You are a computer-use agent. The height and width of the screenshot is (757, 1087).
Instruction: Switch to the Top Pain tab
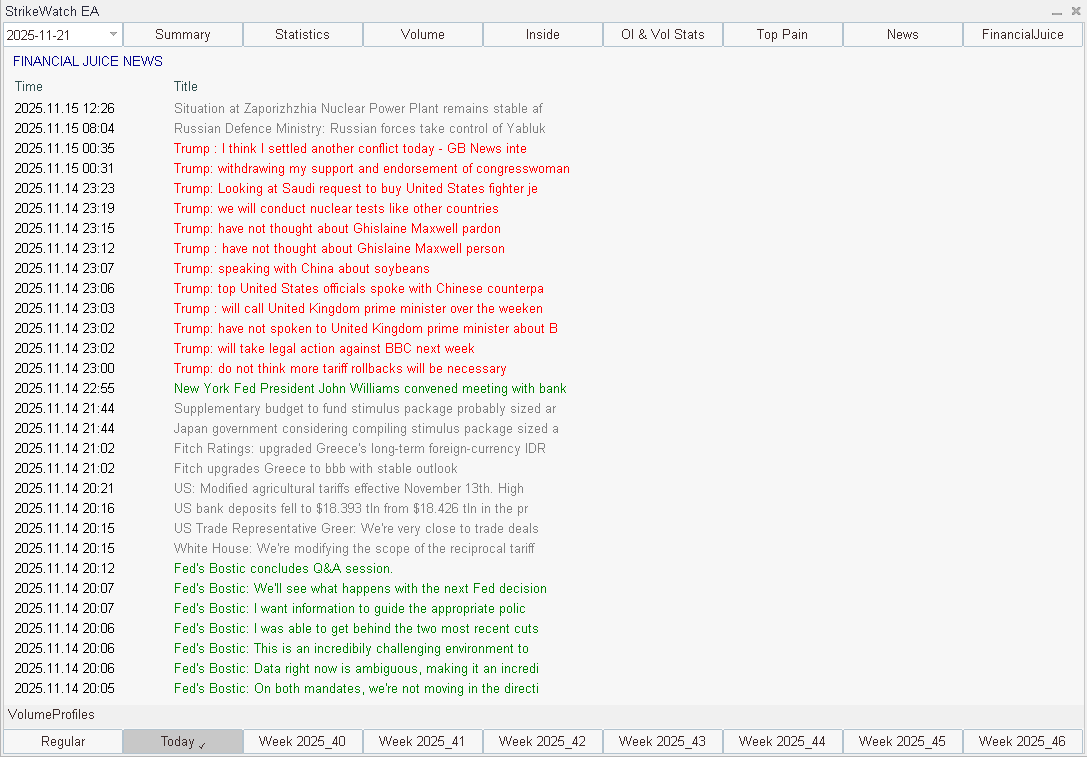(x=782, y=34)
